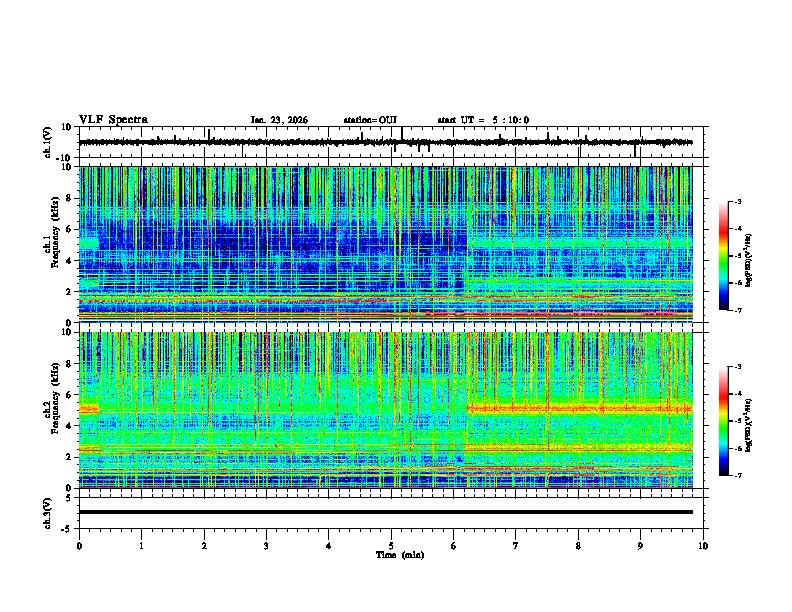Click the log(PSD) label beside ch.2 color scale
The height and width of the screenshot is (612, 792).
pyautogui.click(x=749, y=425)
